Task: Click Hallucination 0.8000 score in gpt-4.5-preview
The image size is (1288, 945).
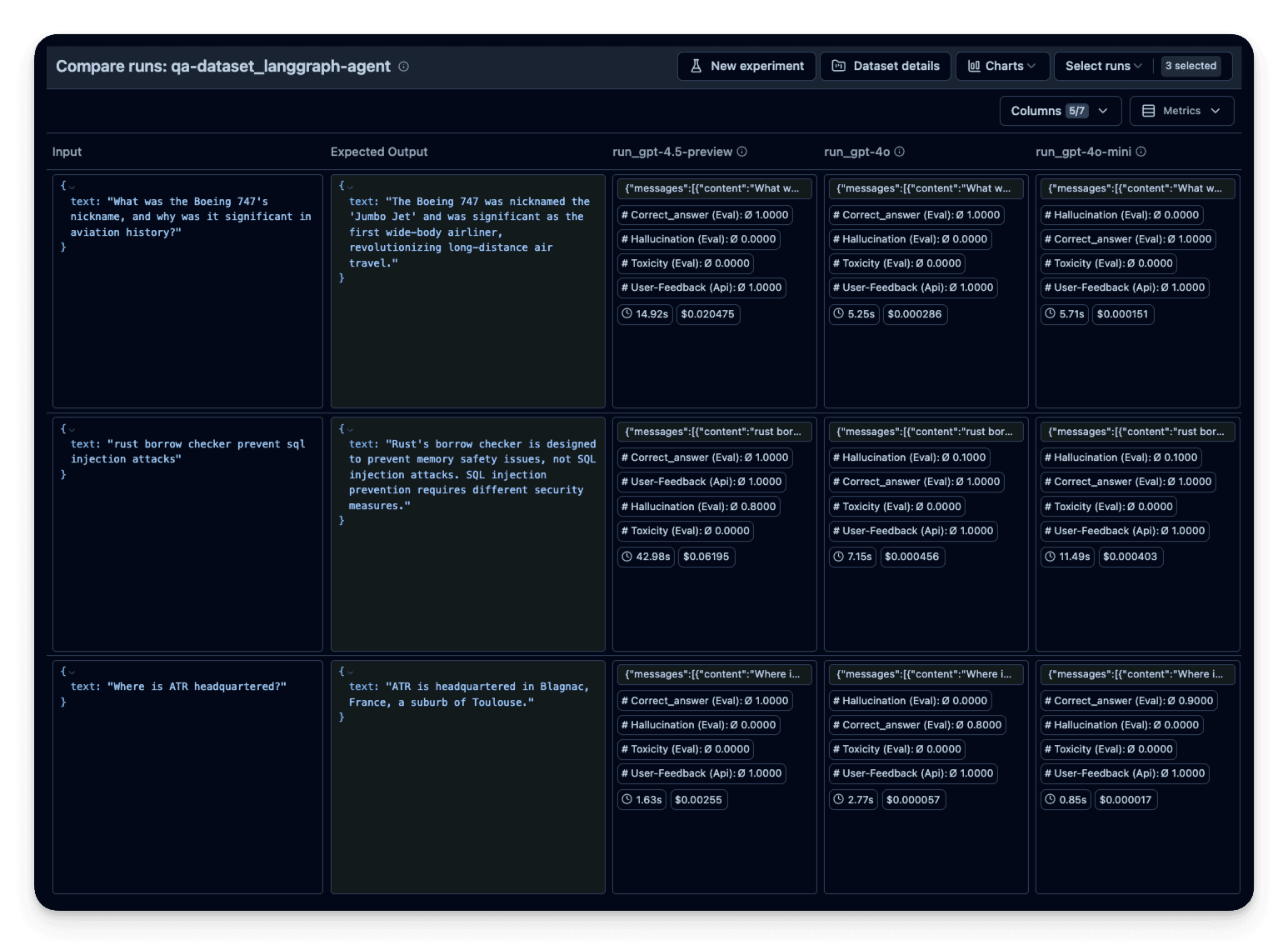Action: click(698, 507)
